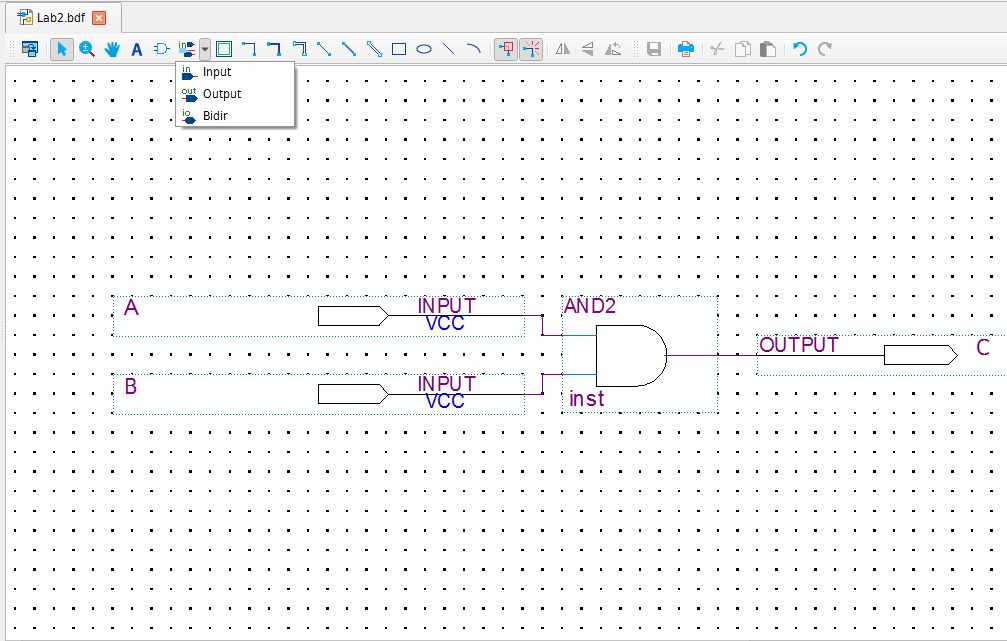Screen dimensions: 1007x641
Task: Click the Redo arrow
Action: [825, 49]
